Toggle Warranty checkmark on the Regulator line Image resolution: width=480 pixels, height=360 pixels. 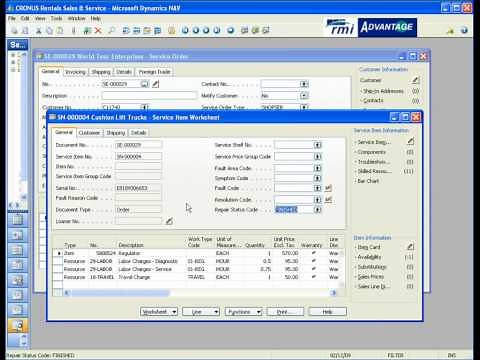click(x=314, y=253)
